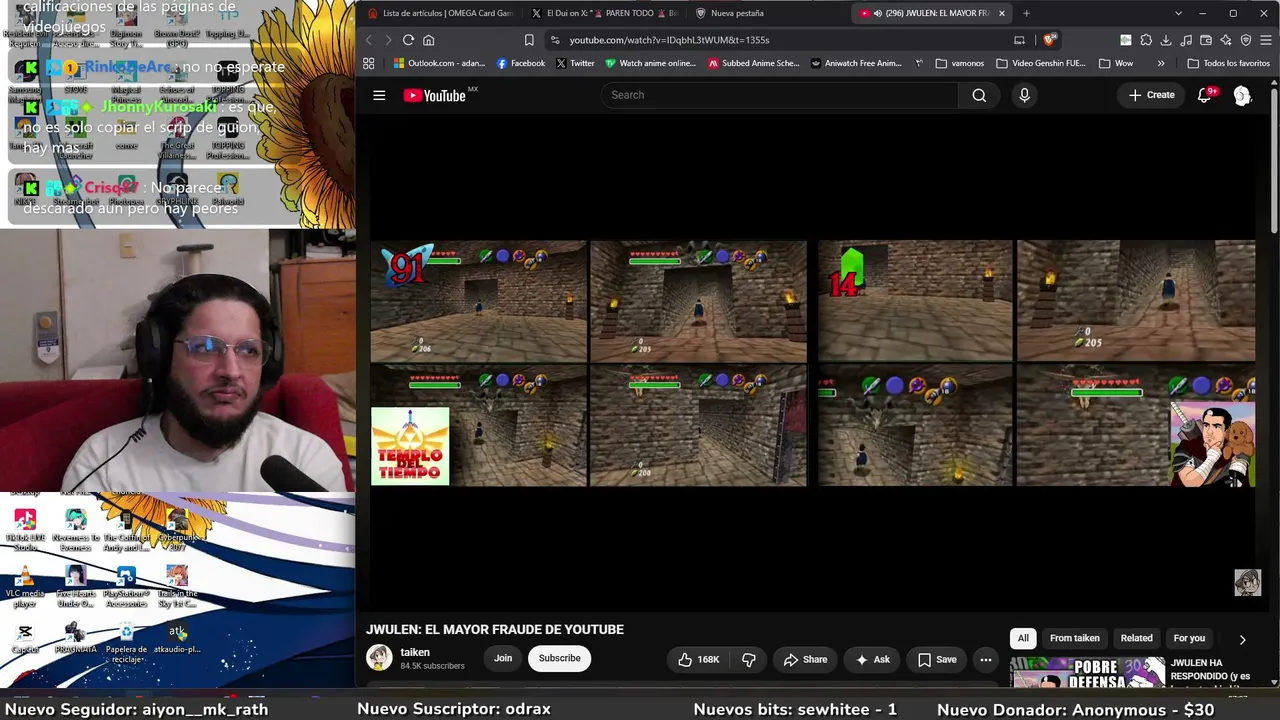Go to the browser home page

coord(428,40)
